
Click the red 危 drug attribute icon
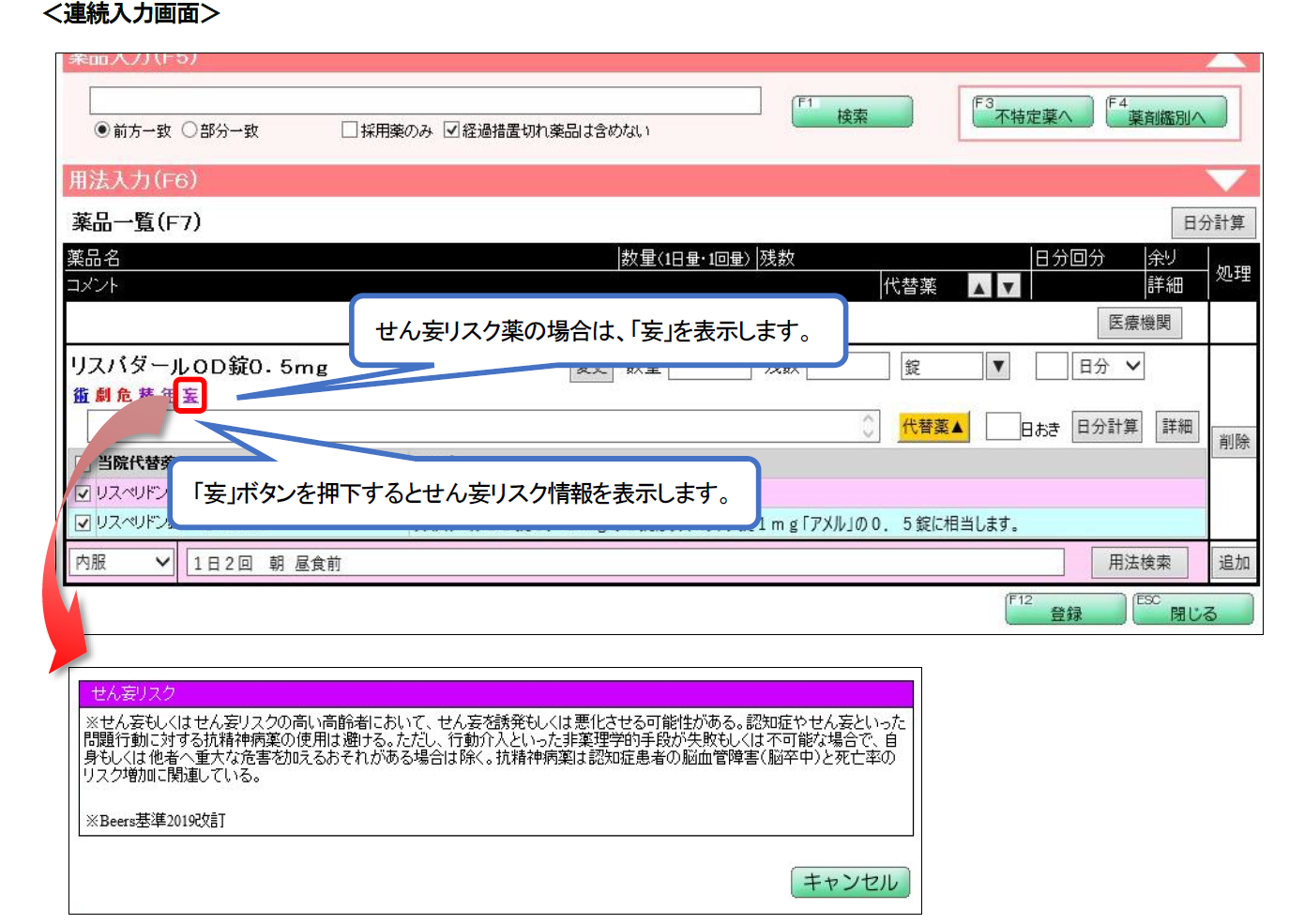coord(124,396)
